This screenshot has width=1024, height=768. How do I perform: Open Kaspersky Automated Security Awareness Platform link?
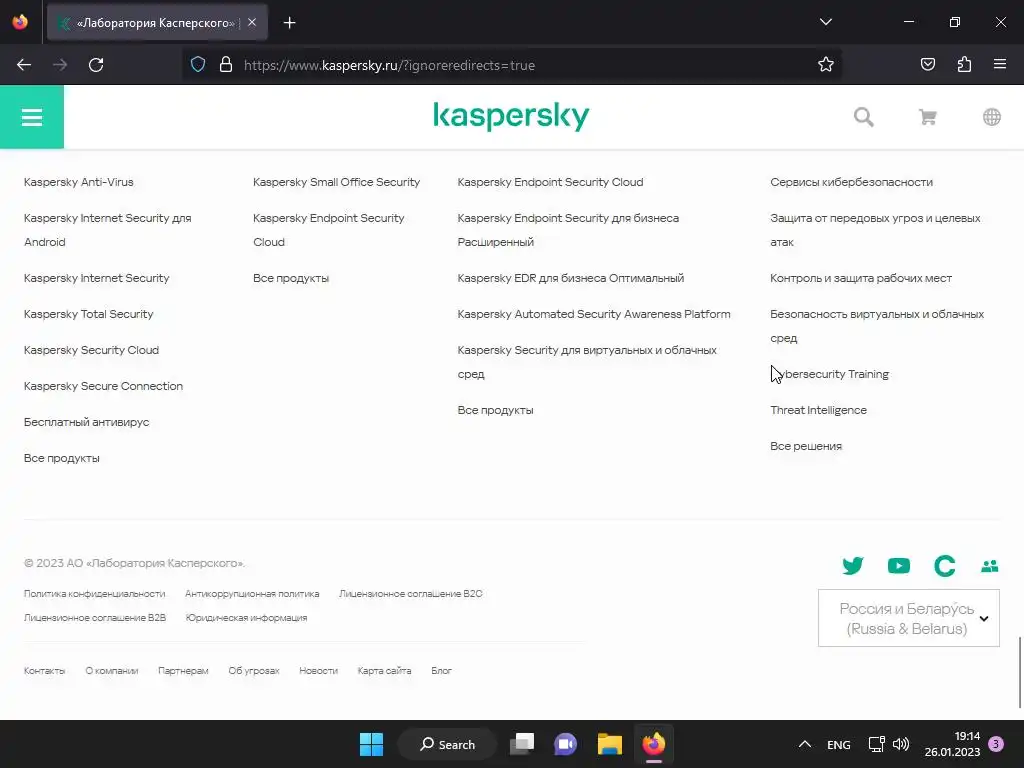[594, 314]
